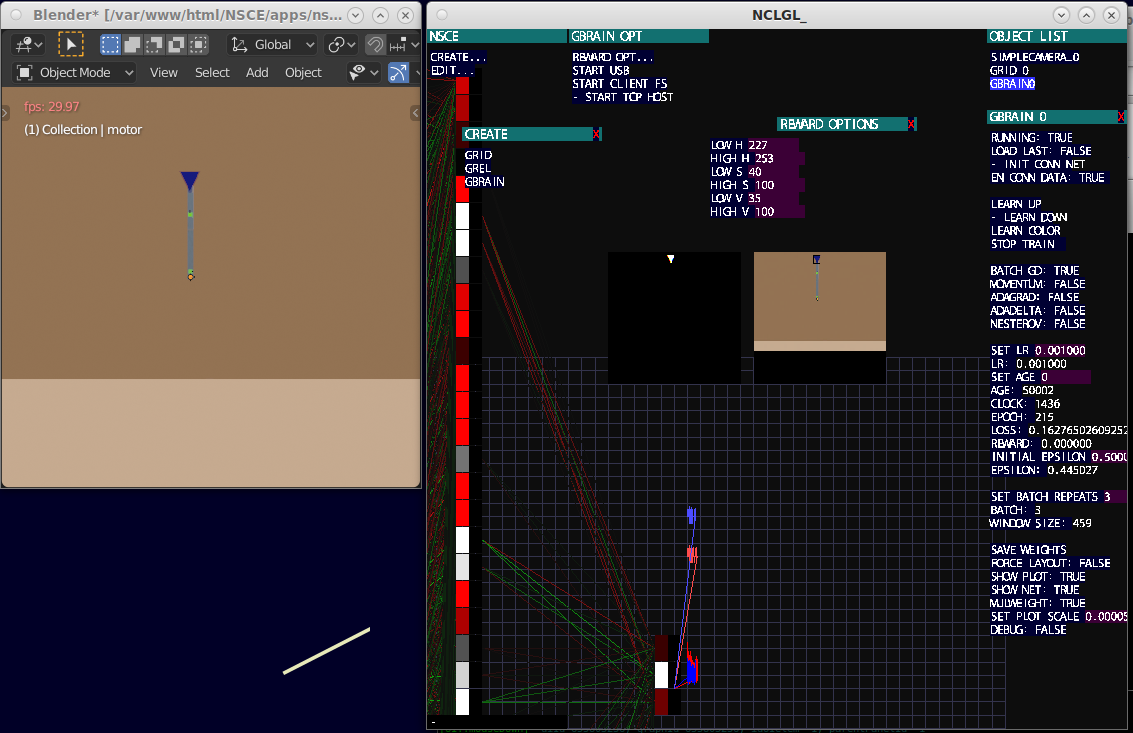Click the new selection mode icon

(x=111, y=44)
